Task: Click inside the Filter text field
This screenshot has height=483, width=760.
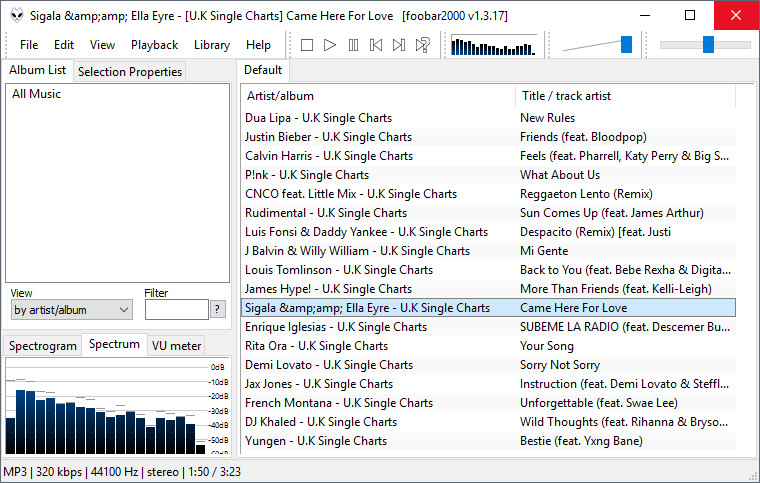Action: click(176, 310)
